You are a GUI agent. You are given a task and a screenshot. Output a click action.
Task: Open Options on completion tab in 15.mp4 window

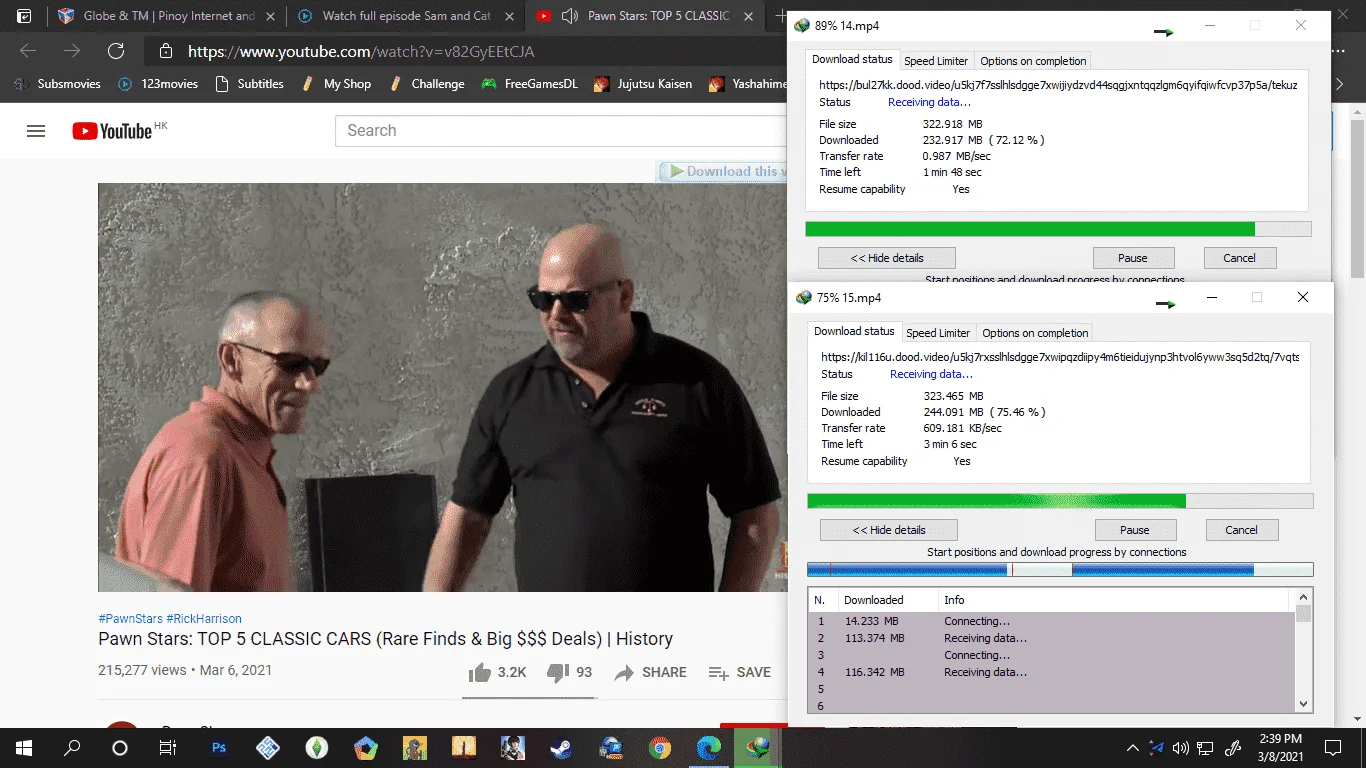click(x=1035, y=333)
